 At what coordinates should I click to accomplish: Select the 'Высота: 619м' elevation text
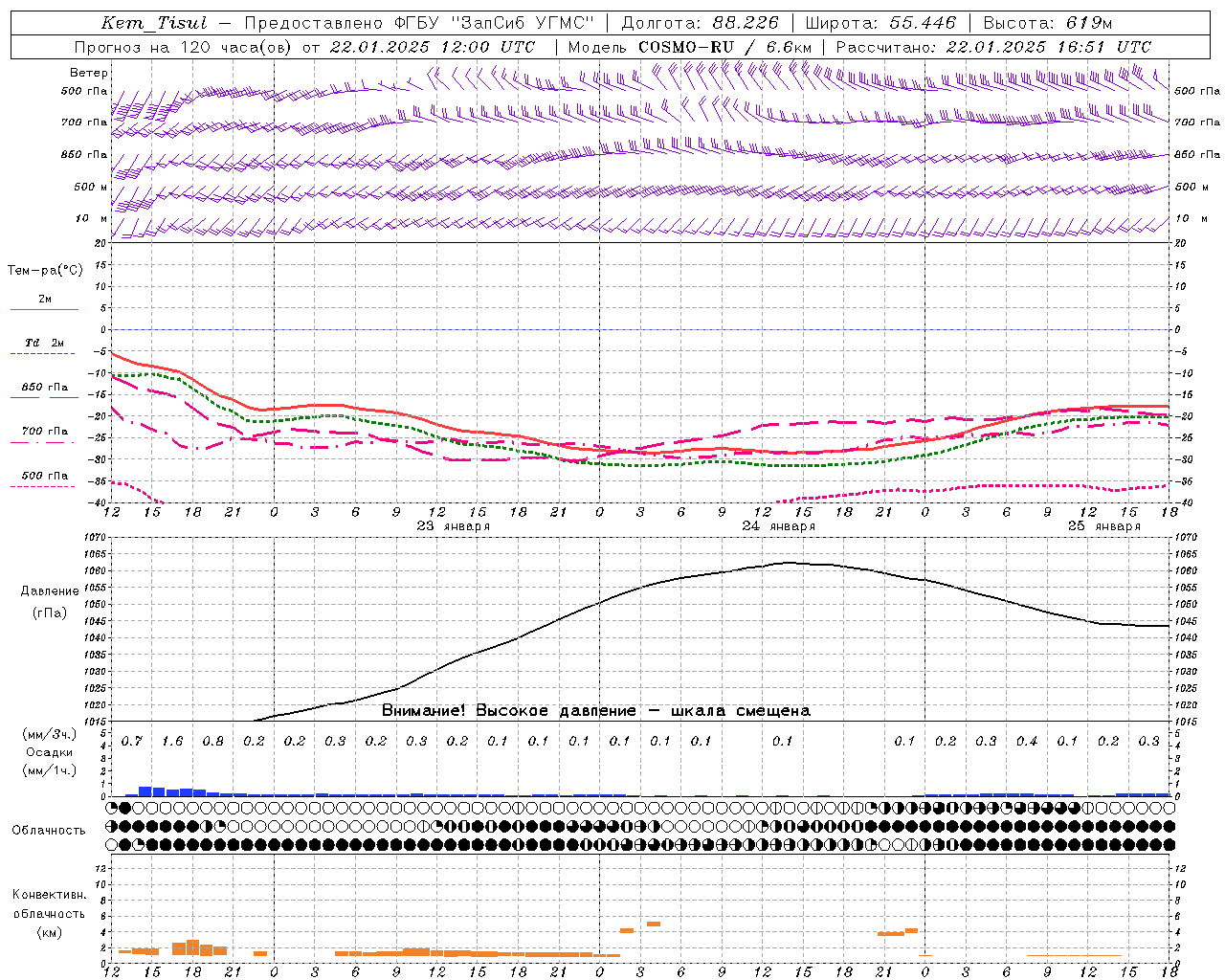(x=1048, y=23)
